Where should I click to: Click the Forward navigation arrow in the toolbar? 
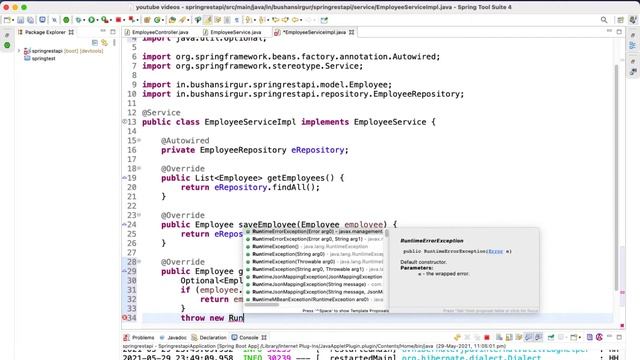pyautogui.click(x=309, y=20)
